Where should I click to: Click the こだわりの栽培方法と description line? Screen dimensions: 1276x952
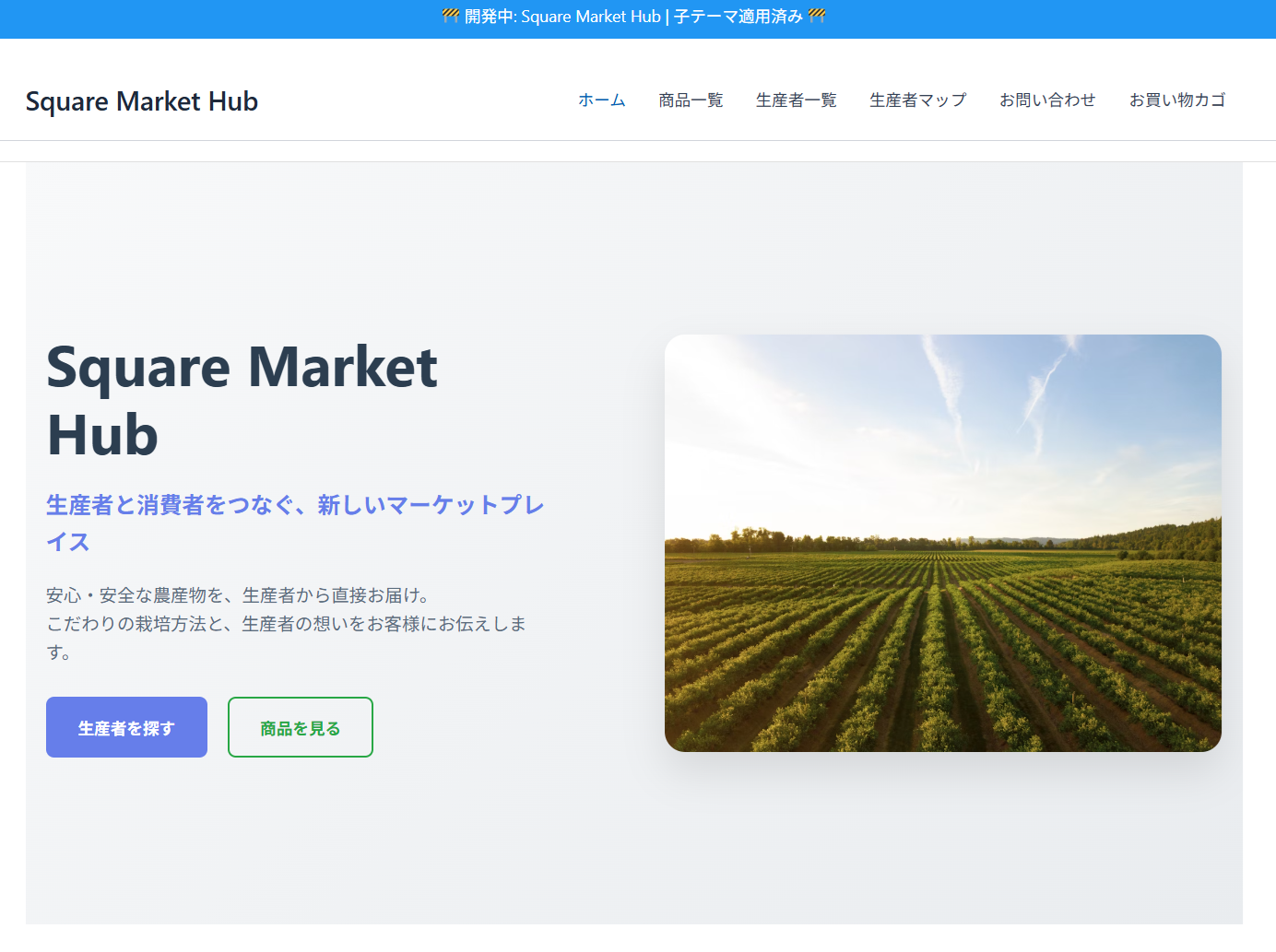(x=286, y=624)
